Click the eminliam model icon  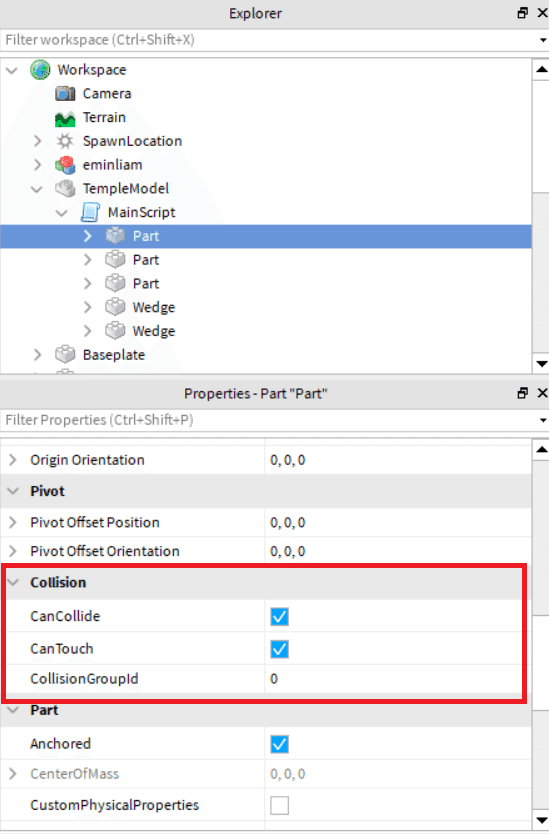pyautogui.click(x=65, y=165)
